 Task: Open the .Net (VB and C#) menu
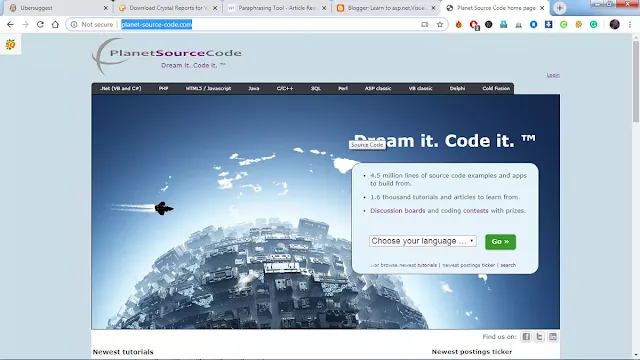click(121, 88)
